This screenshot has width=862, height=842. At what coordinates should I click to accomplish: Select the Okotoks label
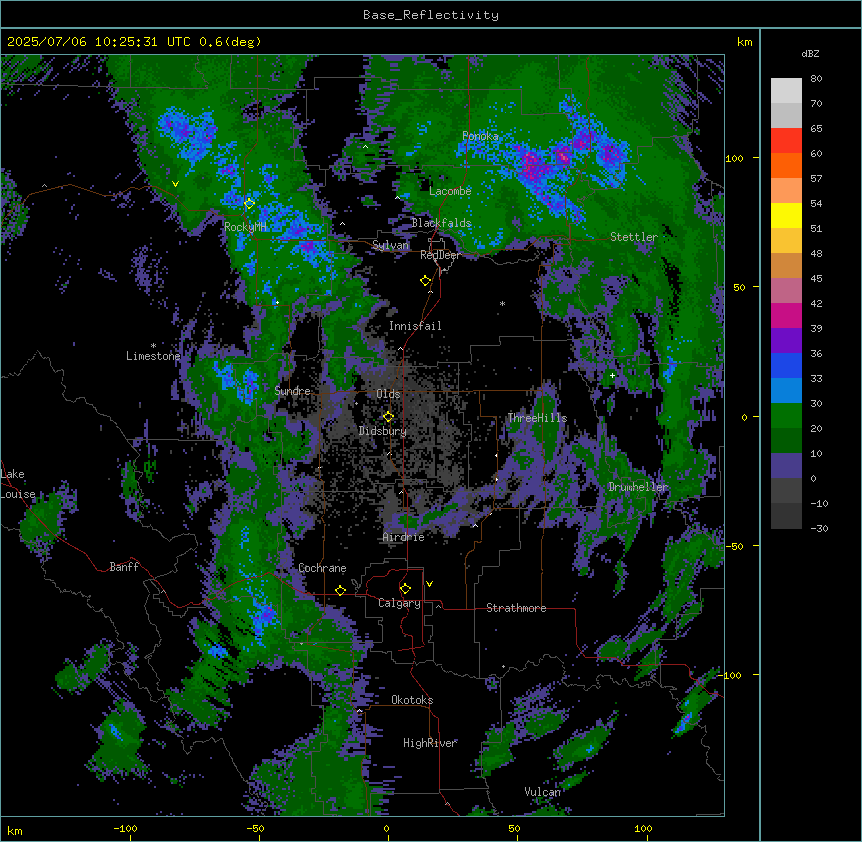tap(412, 700)
